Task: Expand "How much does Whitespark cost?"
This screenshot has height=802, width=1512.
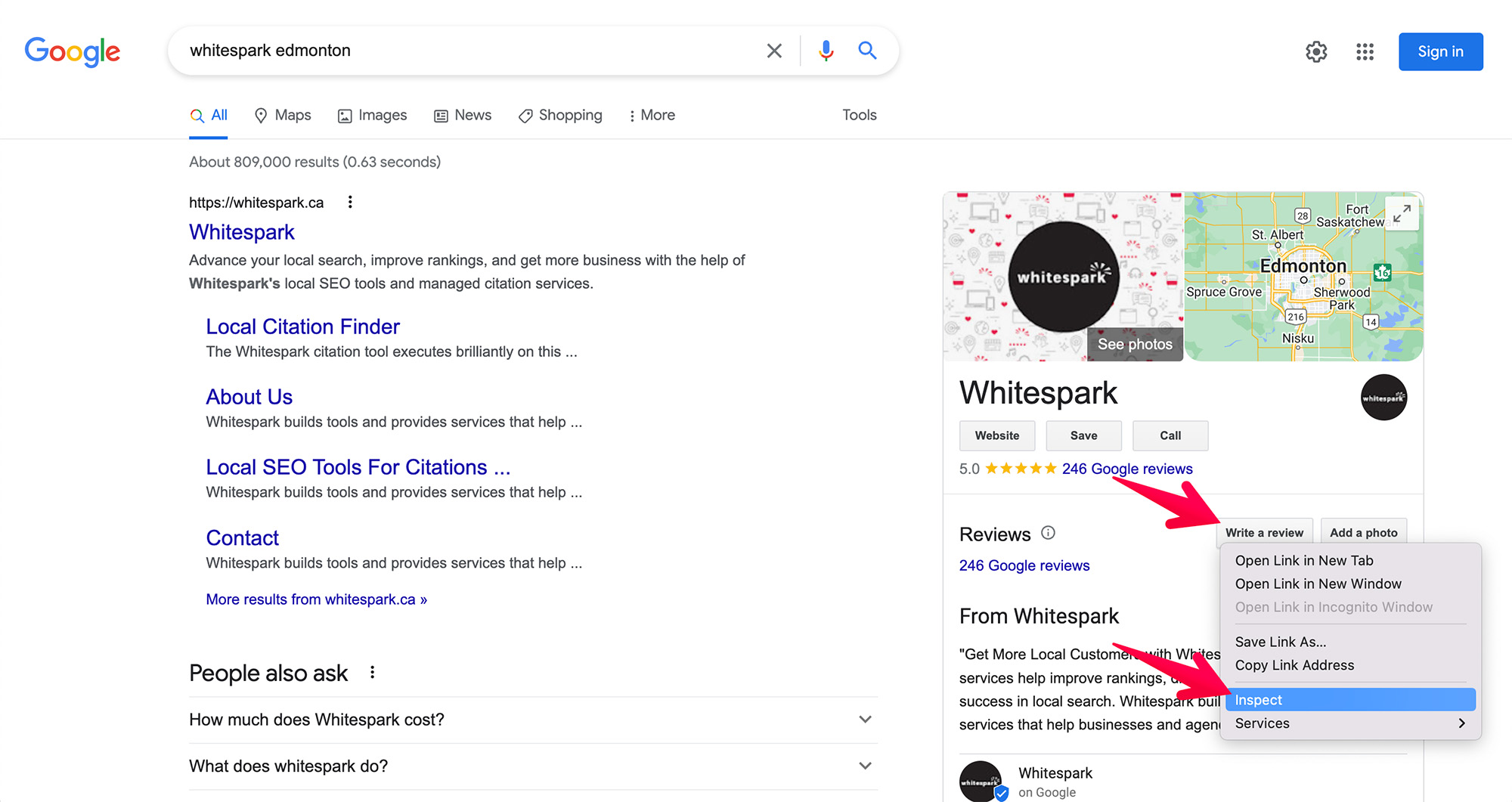Action: pyautogui.click(x=865, y=720)
